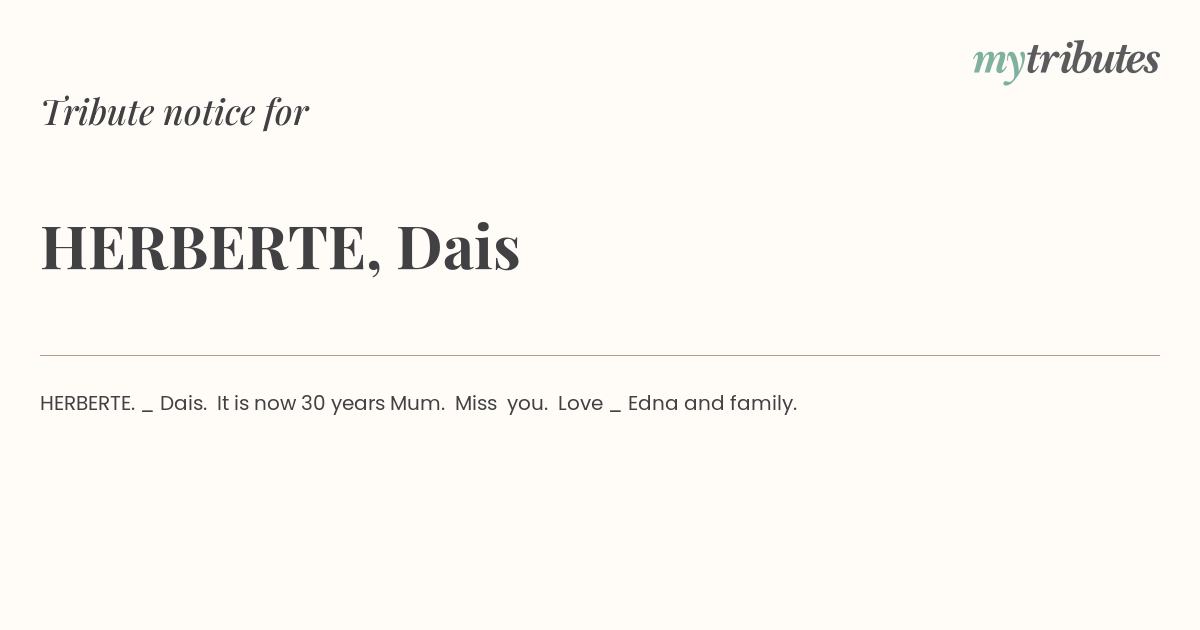Click the word "notice" in the subtitle

coord(209,112)
